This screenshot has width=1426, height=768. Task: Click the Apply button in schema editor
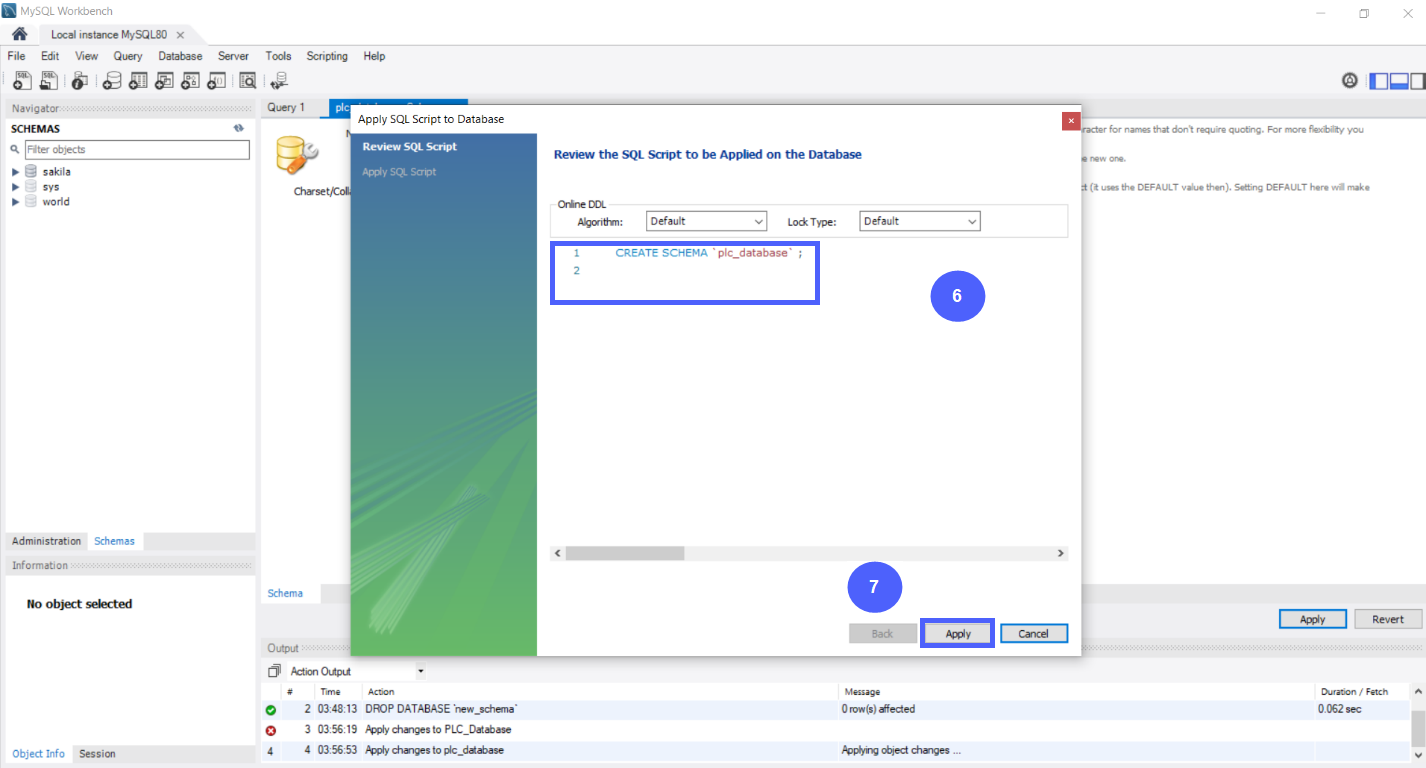click(1312, 619)
